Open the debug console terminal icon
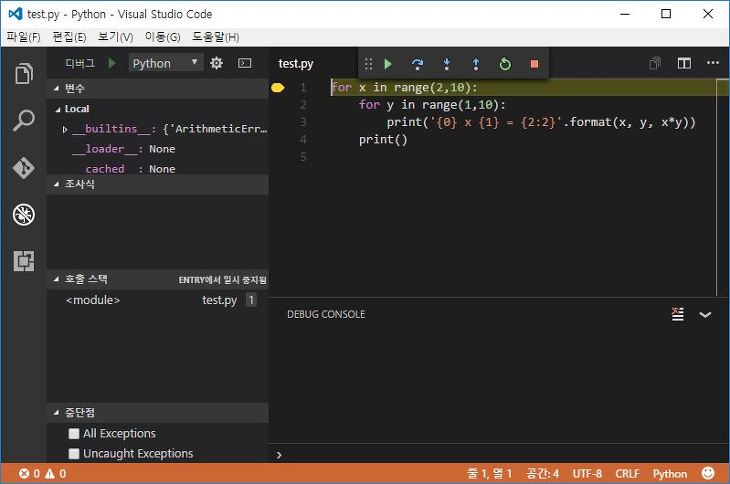The width and height of the screenshot is (730, 484). 244,63
